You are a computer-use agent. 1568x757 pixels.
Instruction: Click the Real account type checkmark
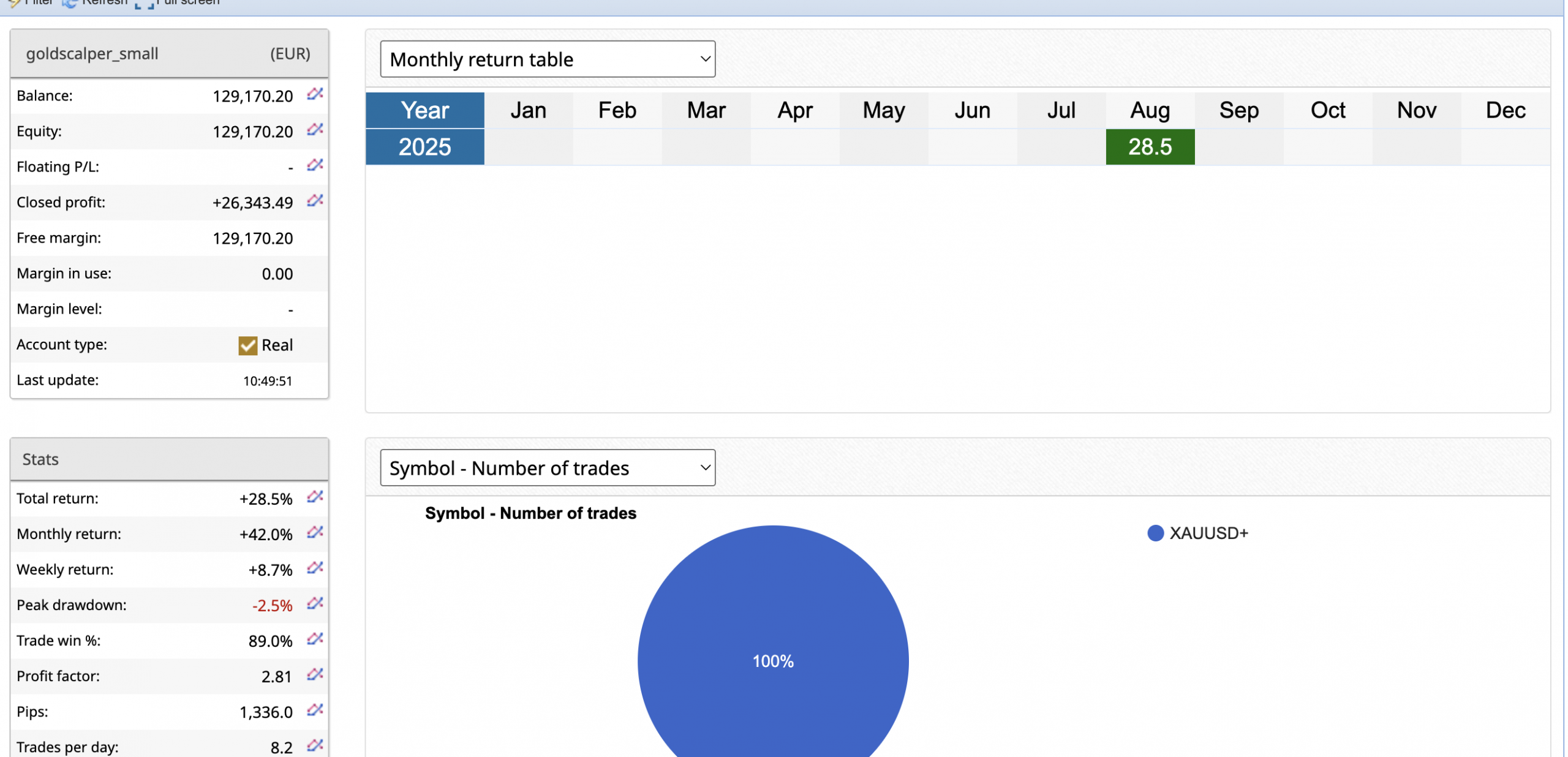click(x=247, y=345)
